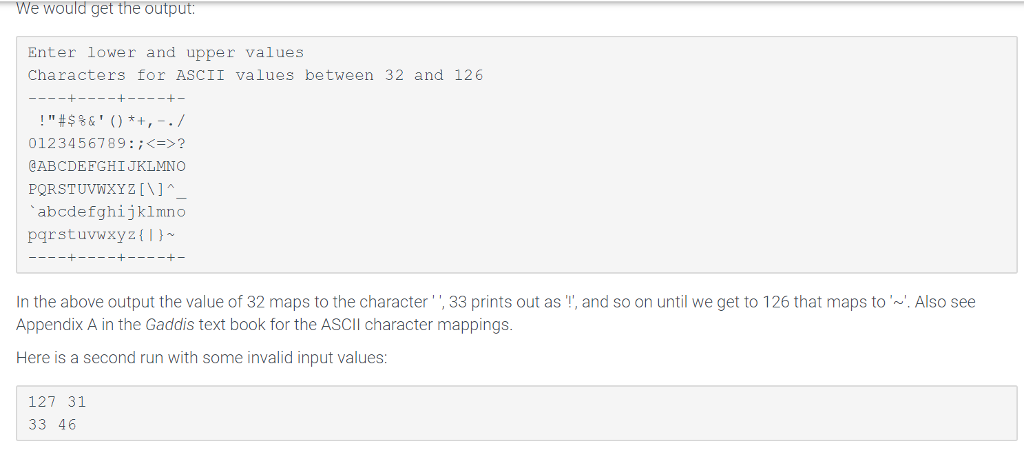Click the '127 31' input line
The width and height of the screenshot is (1024, 457).
pos(57,401)
